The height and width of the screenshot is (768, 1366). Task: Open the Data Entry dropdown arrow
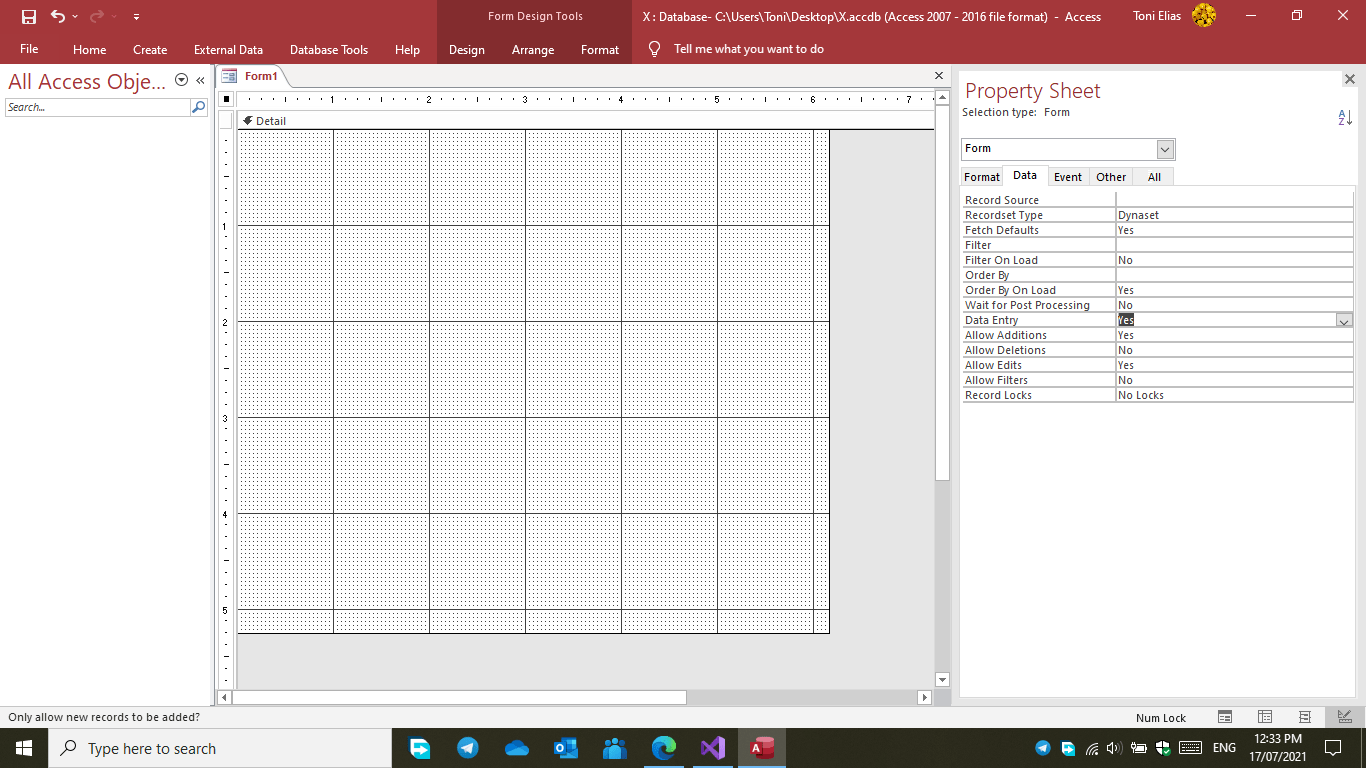[1344, 321]
